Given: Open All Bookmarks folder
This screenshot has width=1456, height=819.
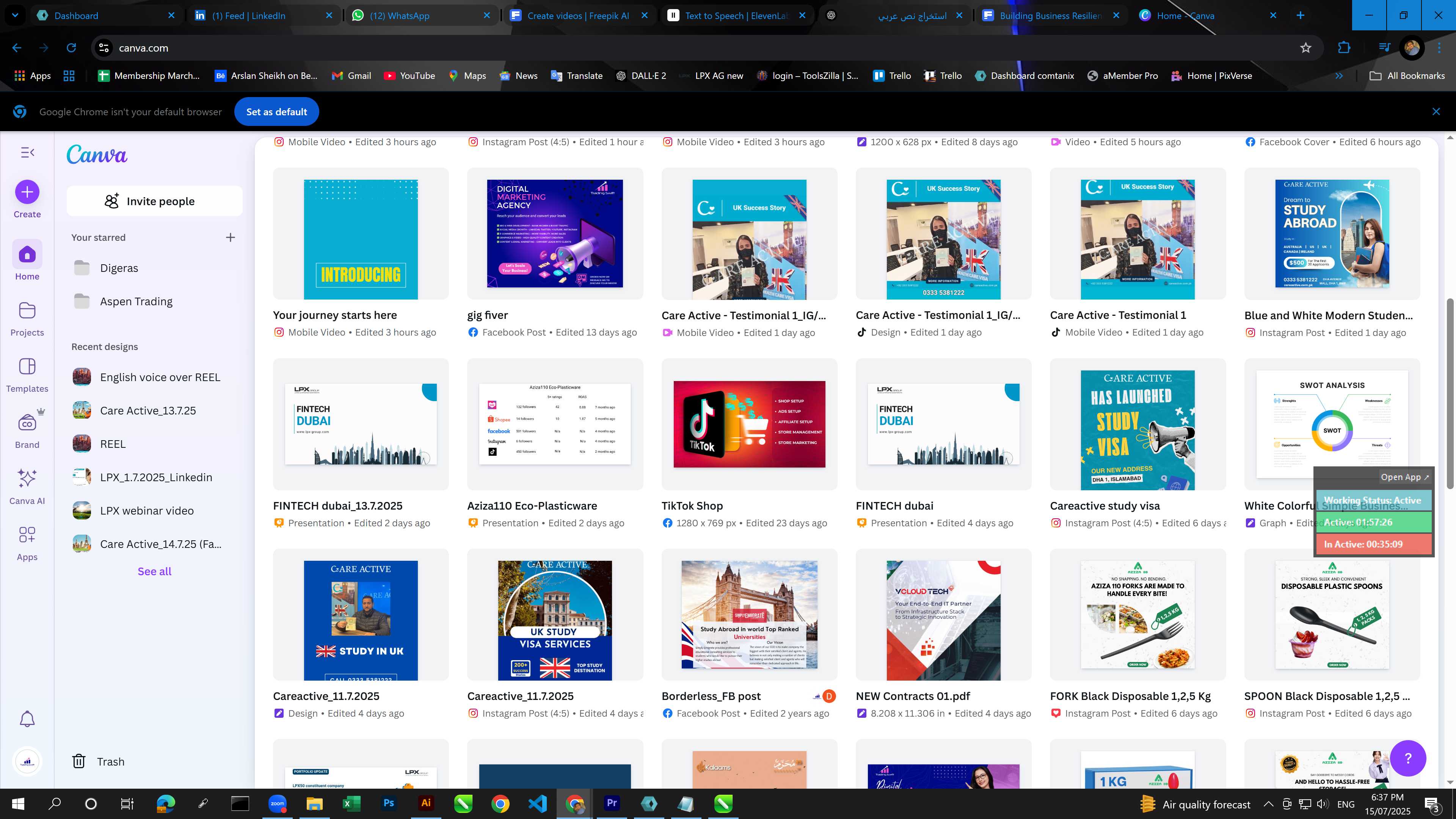Looking at the screenshot, I should 1407,76.
